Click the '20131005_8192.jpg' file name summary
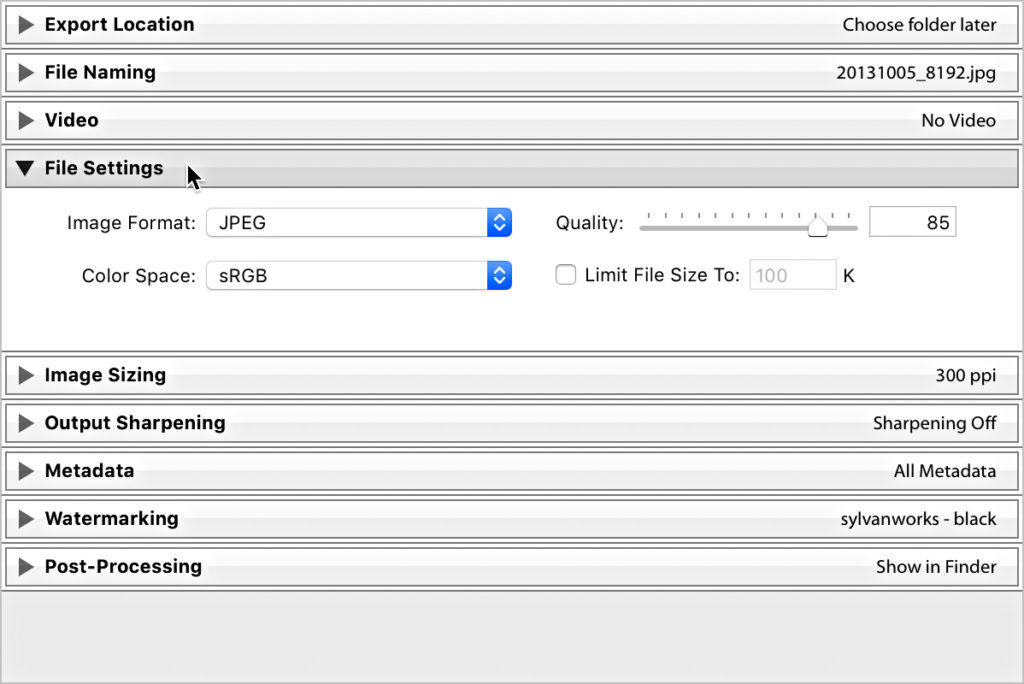Screen dimensions: 1024x684 (916, 73)
